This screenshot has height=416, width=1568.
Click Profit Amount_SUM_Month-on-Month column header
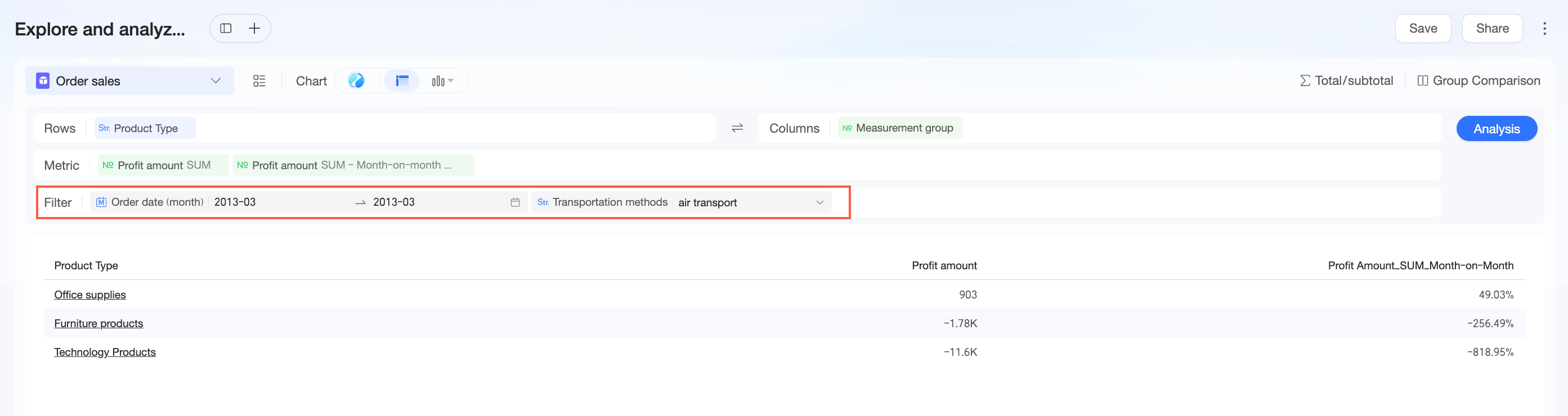[x=1421, y=266]
